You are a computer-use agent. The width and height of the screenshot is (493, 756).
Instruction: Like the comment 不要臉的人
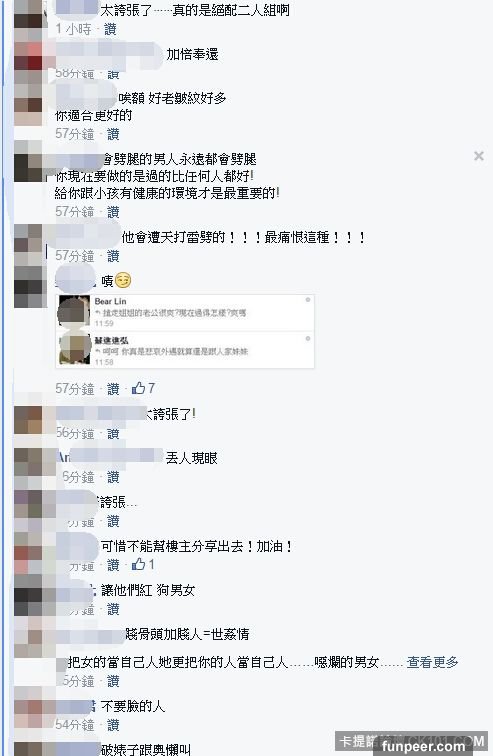pyautogui.click(x=113, y=725)
